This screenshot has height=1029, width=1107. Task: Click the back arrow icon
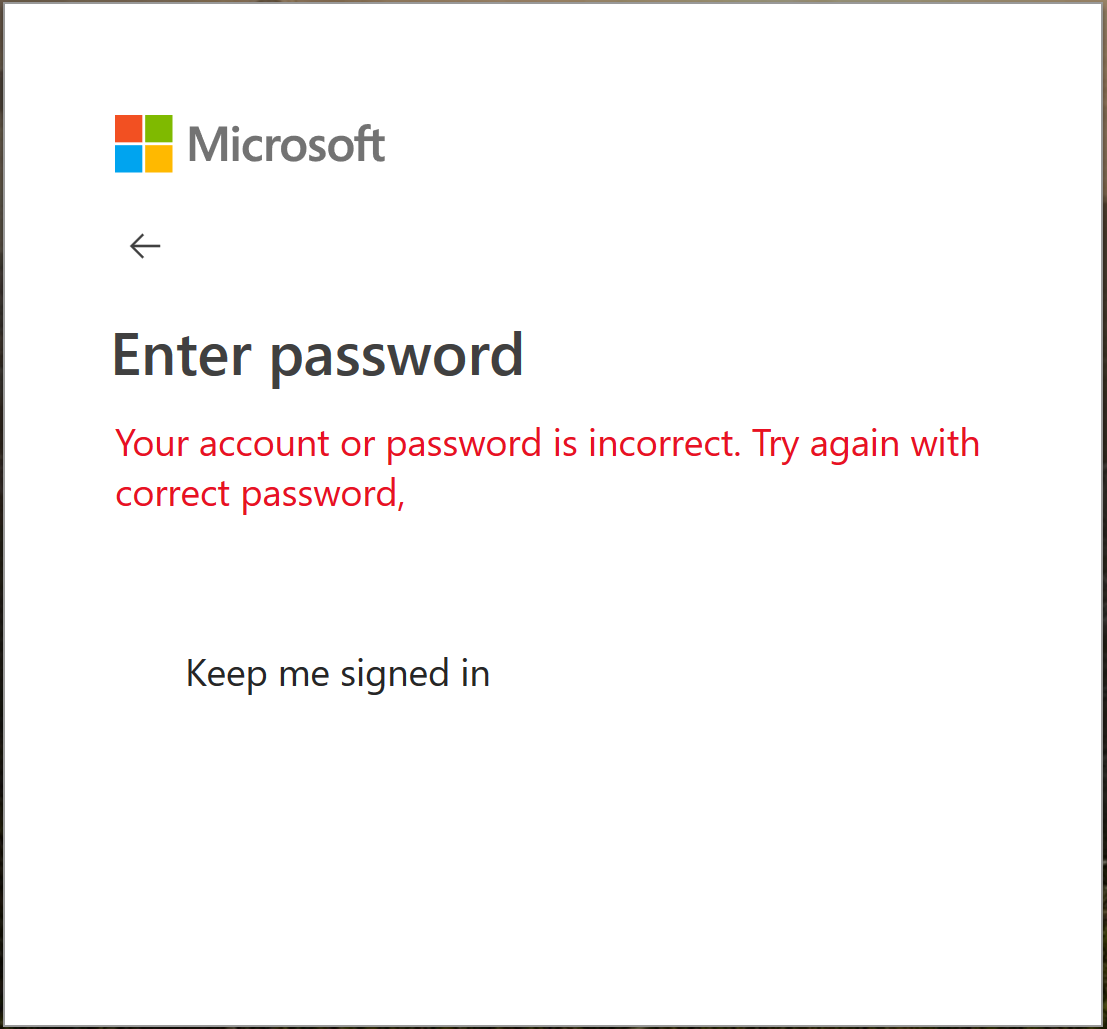point(145,246)
